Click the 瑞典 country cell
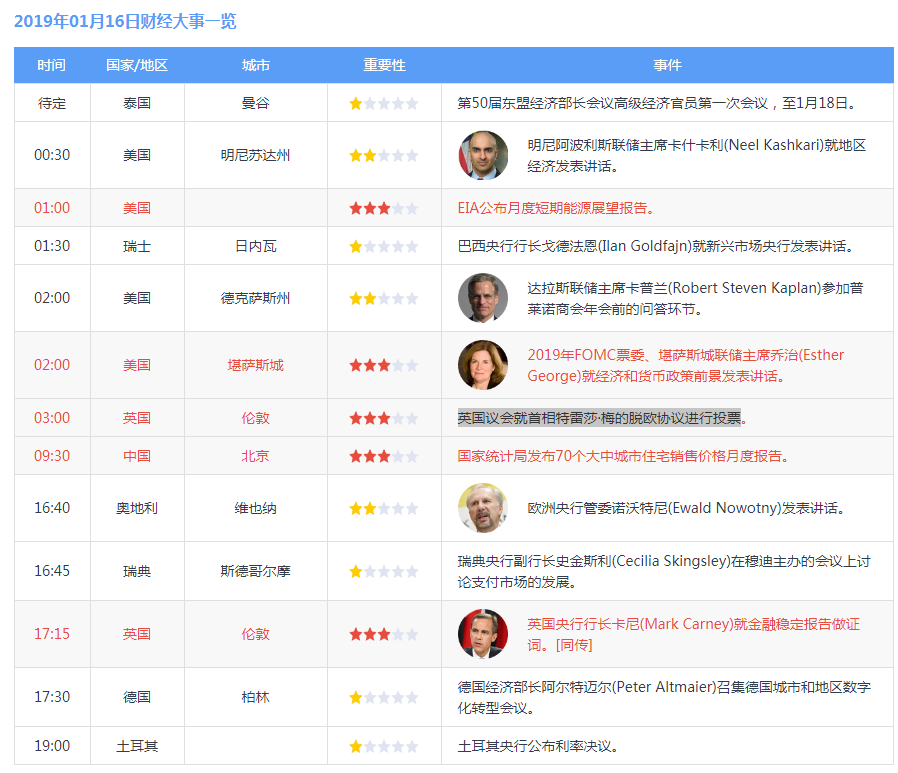Image resolution: width=898 pixels, height=773 pixels. [137, 571]
